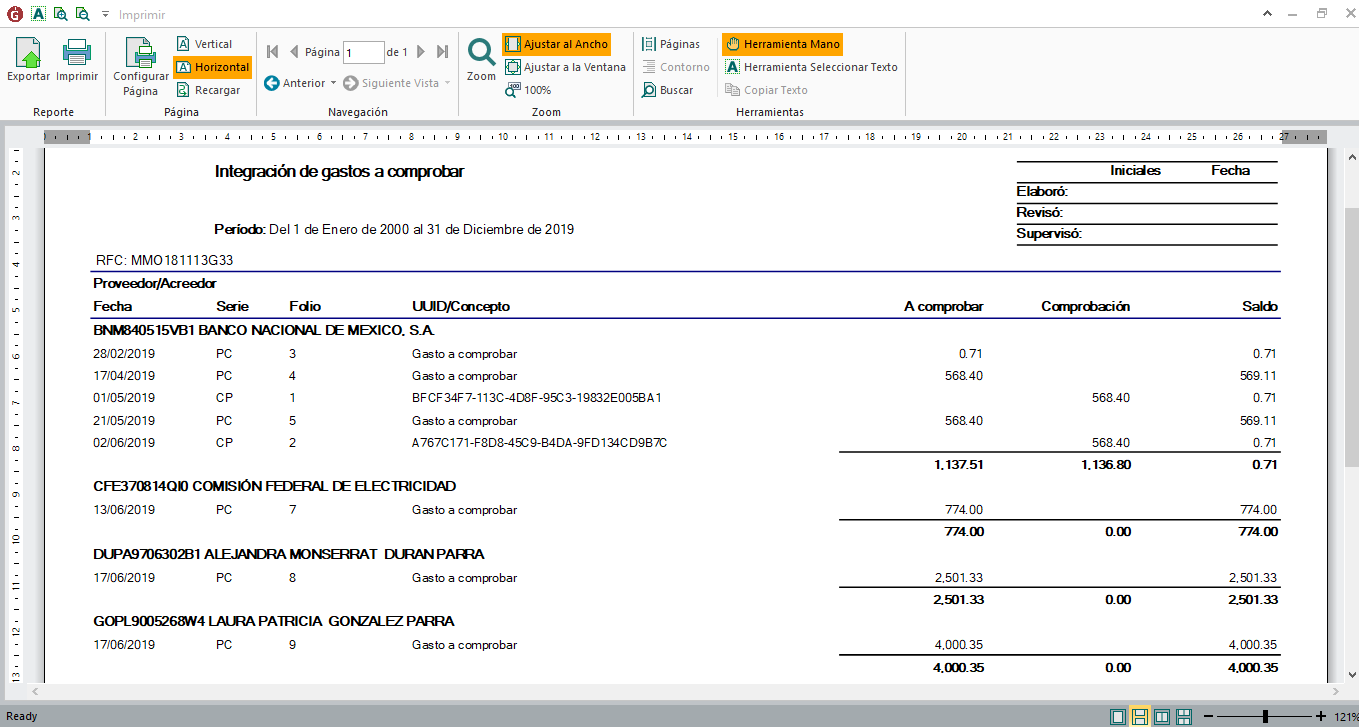This screenshot has width=1359, height=728.
Task: Click the page number input field
Action: pyautogui.click(x=363, y=52)
